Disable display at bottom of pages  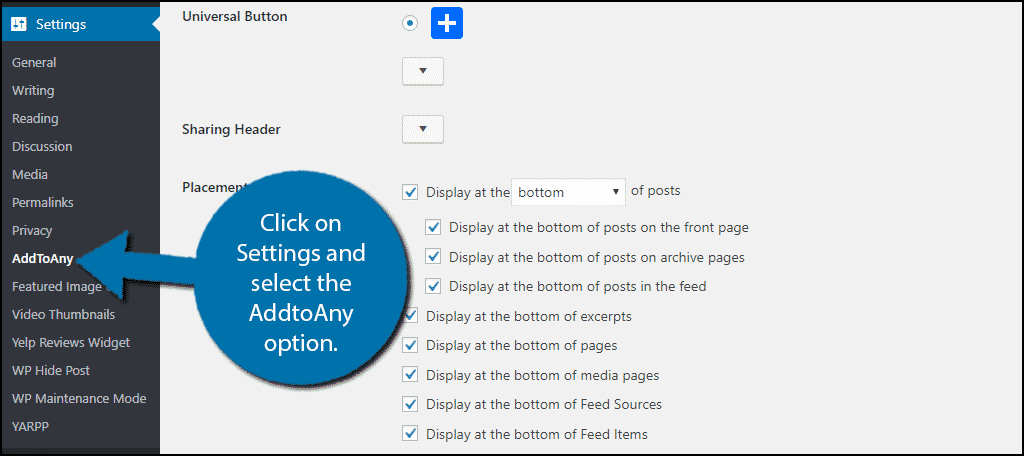(410, 346)
